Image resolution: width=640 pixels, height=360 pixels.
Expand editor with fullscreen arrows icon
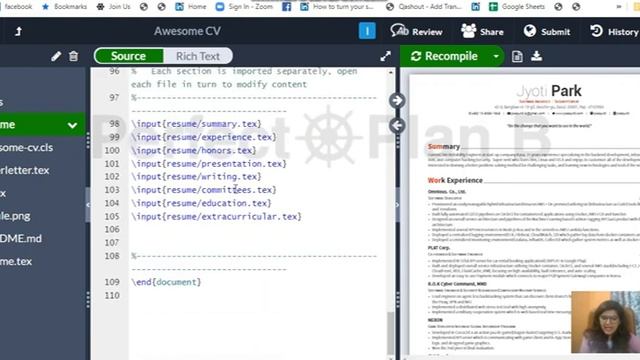click(x=385, y=56)
